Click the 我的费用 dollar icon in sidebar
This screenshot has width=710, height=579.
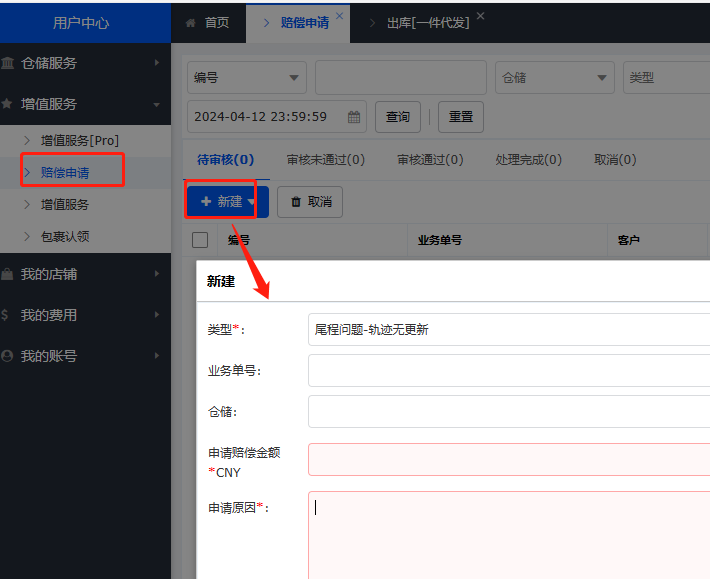[x=6, y=315]
